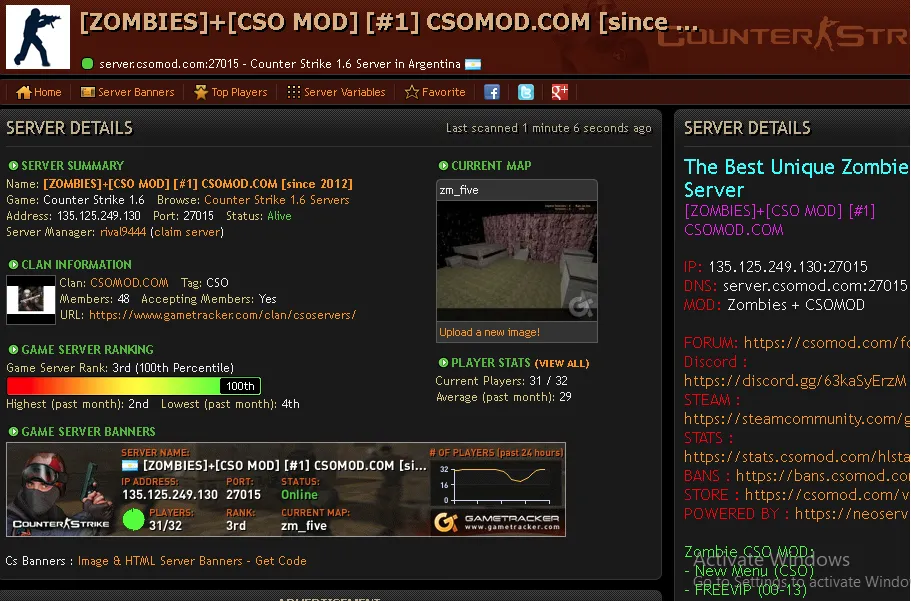Click the Server Summary bullet icon
The image size is (911, 601).
(13, 166)
